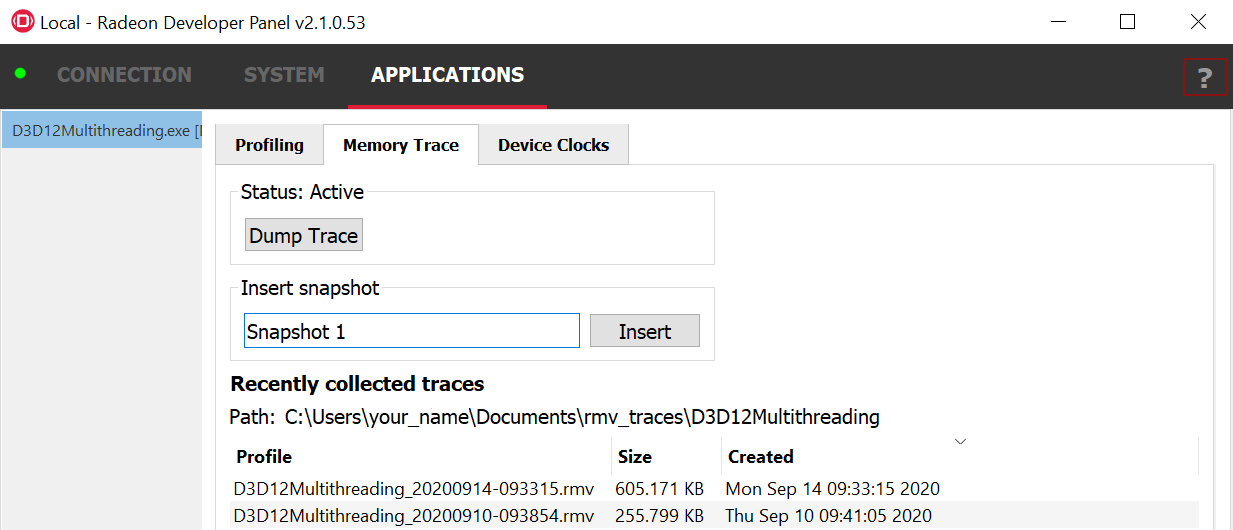The height and width of the screenshot is (530, 1233).
Task: Focus the Snapshot 1 name field
Action: 411,331
